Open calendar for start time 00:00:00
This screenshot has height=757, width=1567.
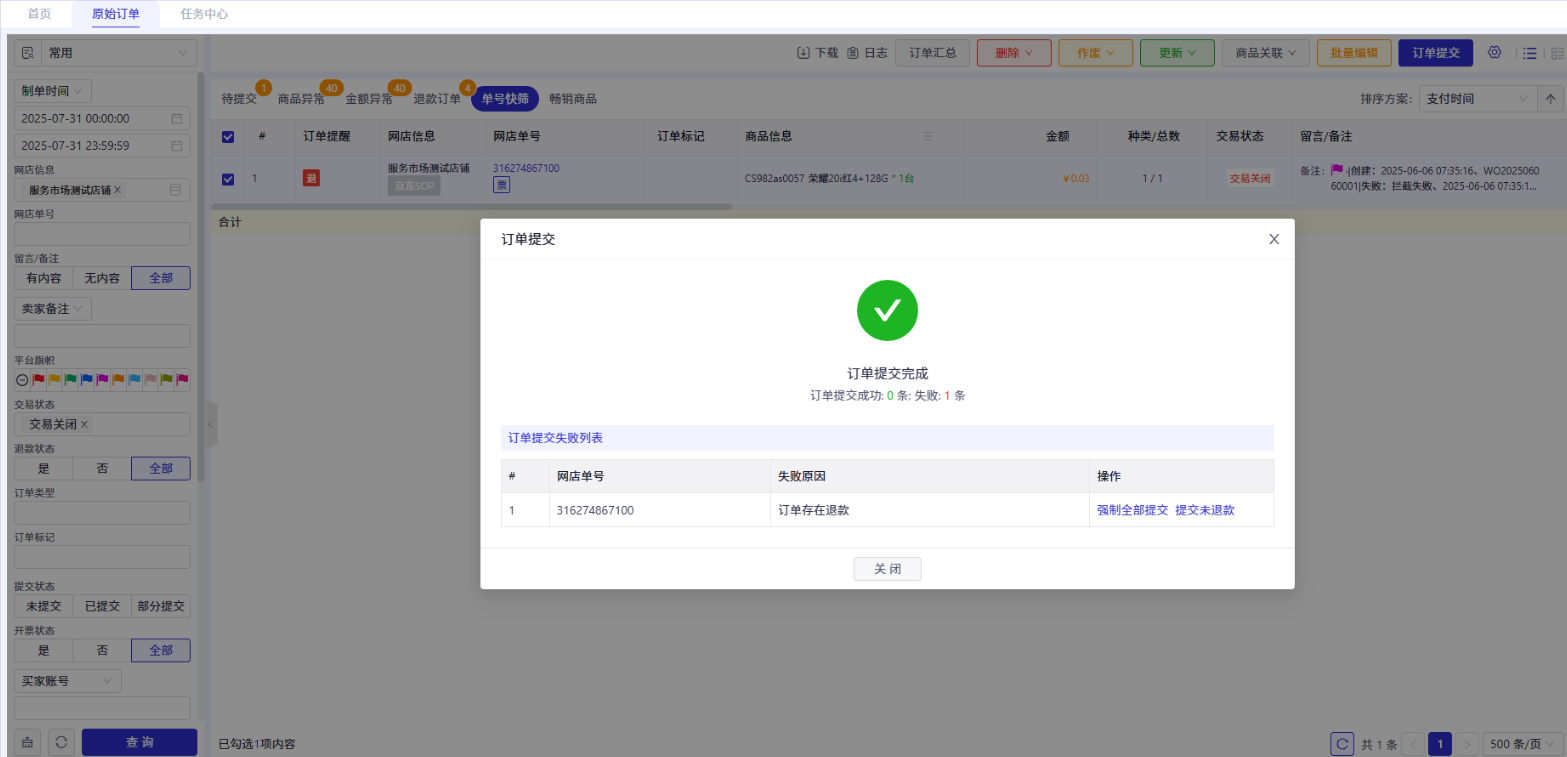click(x=177, y=118)
